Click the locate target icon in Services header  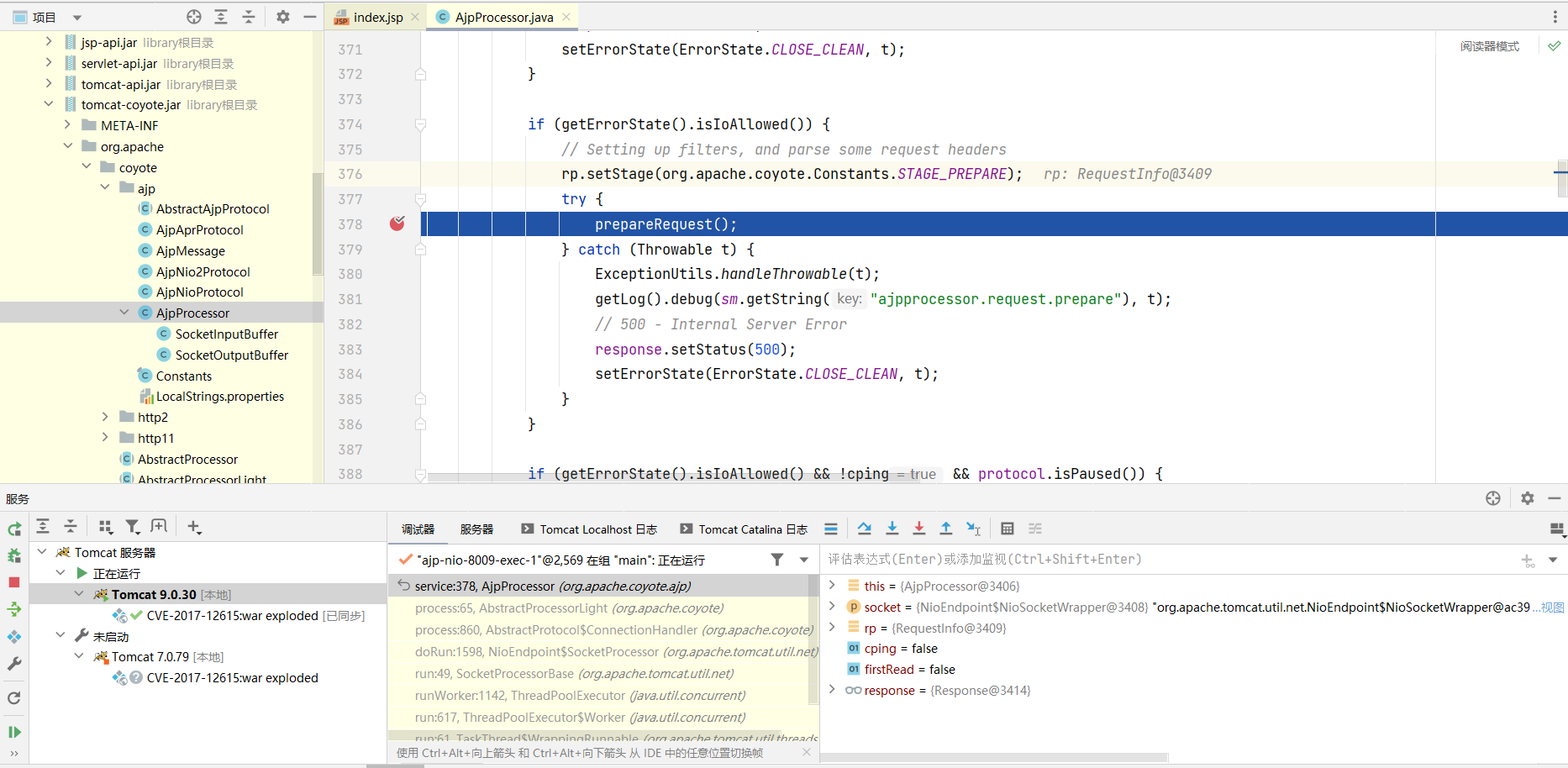[1493, 498]
